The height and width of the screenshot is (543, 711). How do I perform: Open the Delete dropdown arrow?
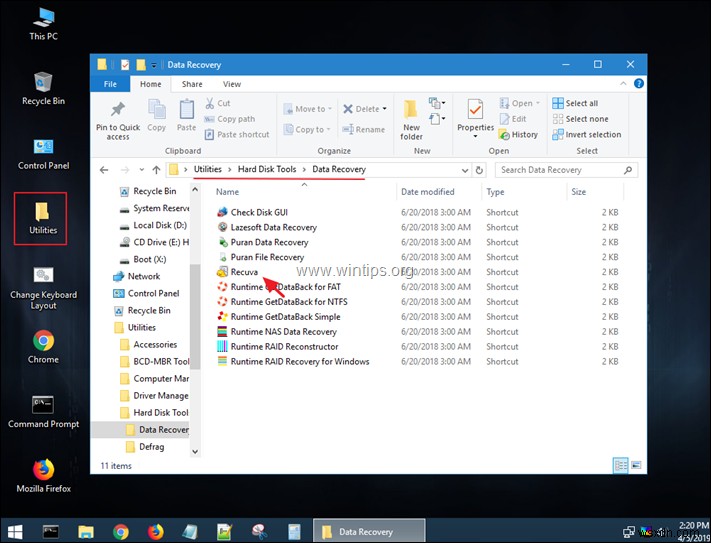tap(385, 109)
